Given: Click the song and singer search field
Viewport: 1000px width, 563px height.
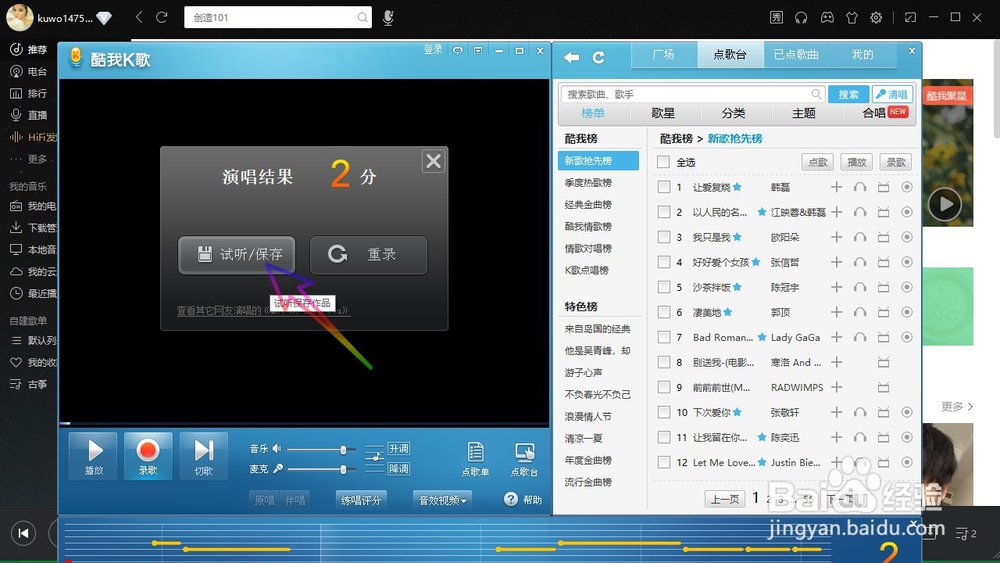Looking at the screenshot, I should point(692,94).
